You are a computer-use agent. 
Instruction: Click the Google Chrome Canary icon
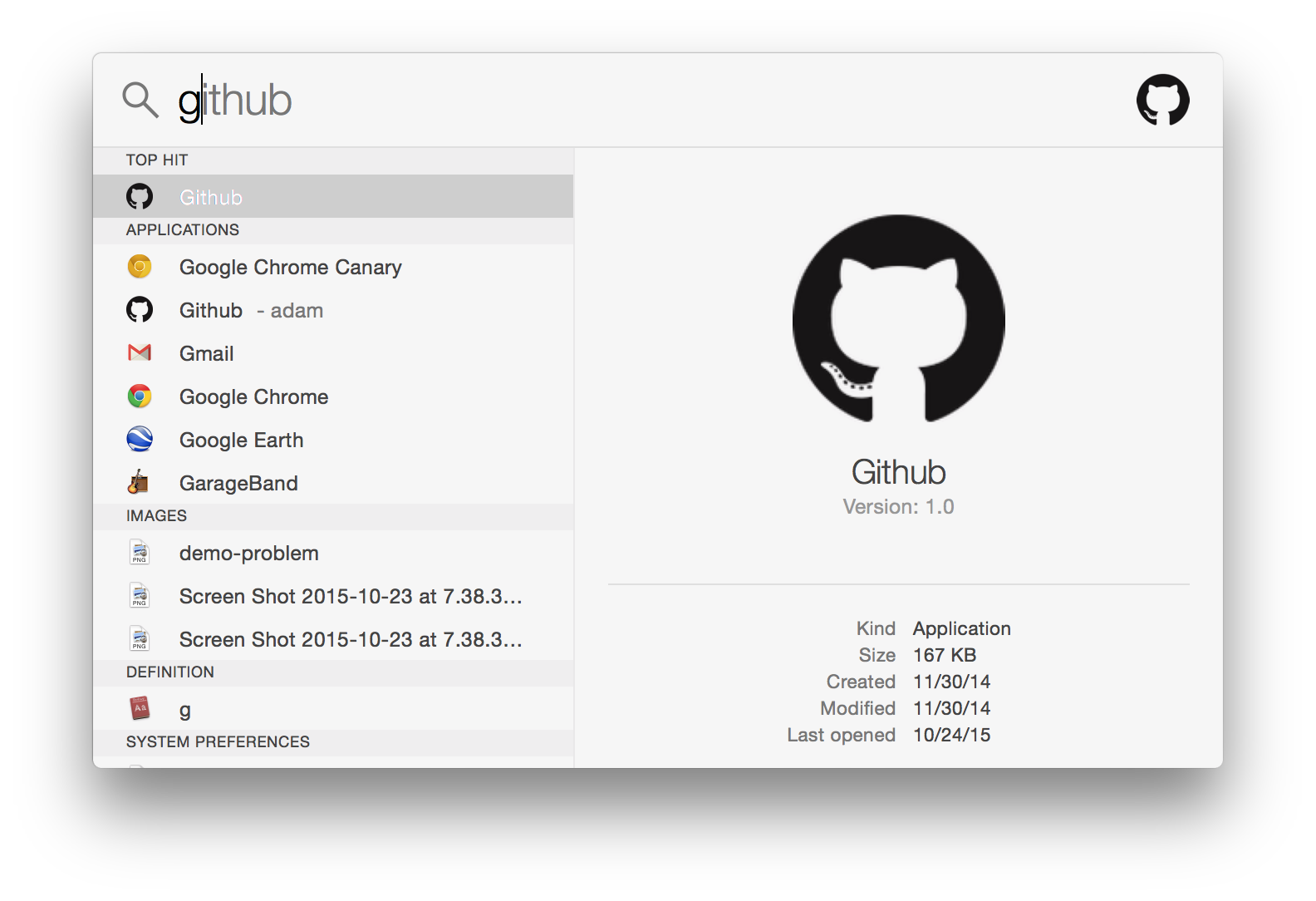(140, 267)
